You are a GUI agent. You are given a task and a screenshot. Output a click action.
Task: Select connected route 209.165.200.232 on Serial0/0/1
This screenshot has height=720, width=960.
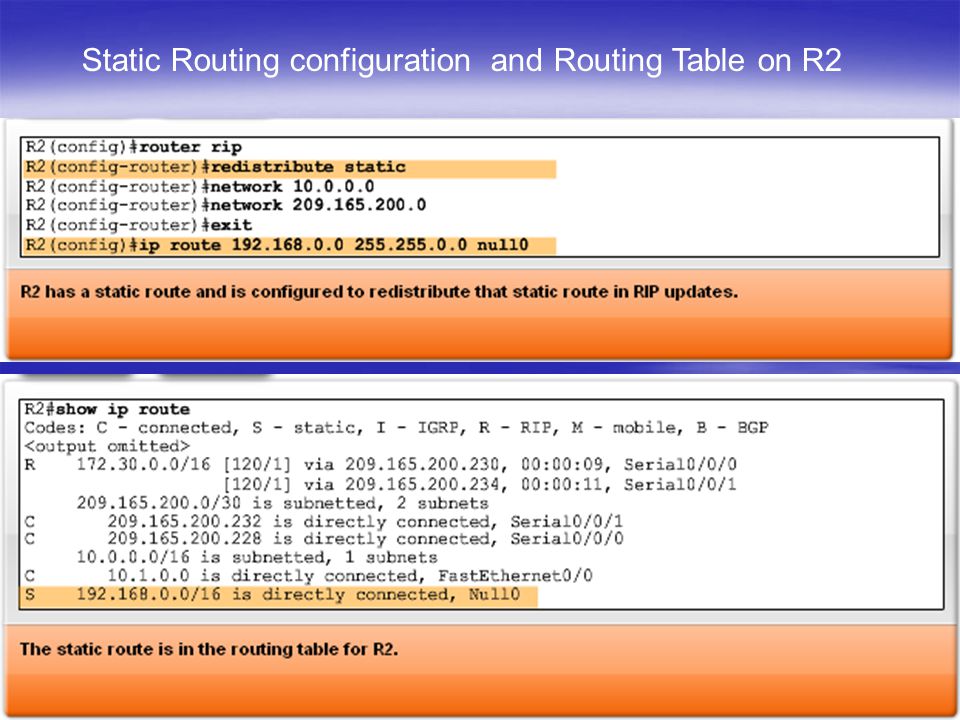pyautogui.click(x=324, y=522)
